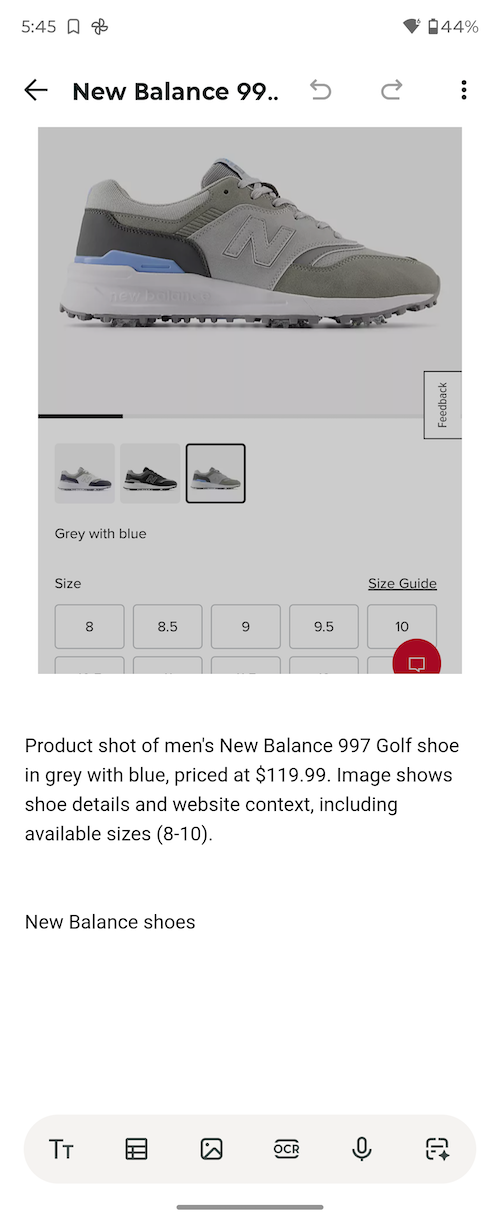Pick size 8 option

tap(89, 627)
